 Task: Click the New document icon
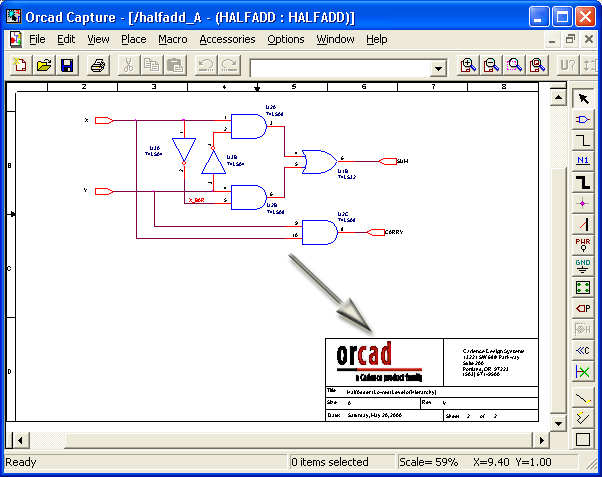[21, 66]
